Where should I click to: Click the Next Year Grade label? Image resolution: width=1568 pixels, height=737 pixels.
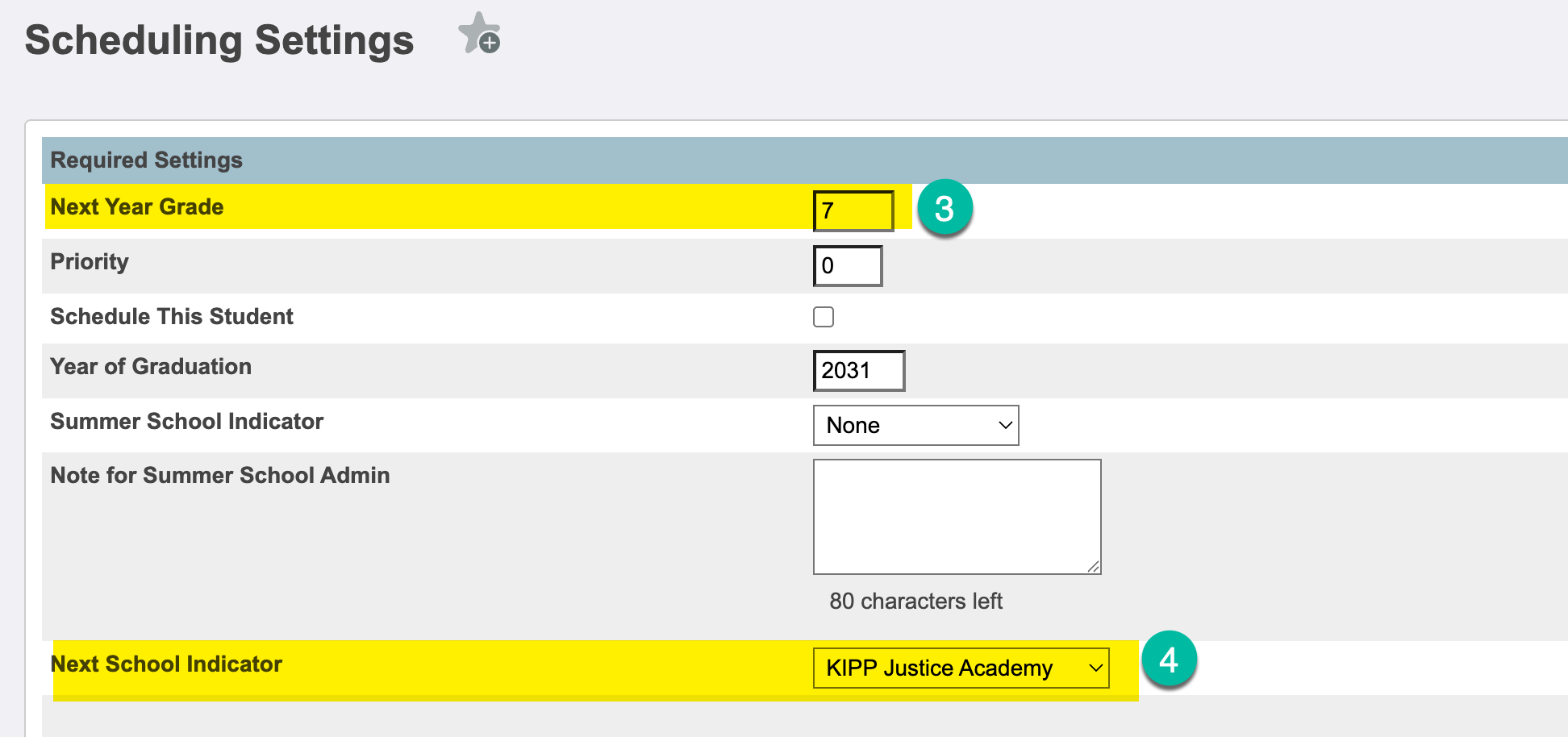pyautogui.click(x=136, y=207)
